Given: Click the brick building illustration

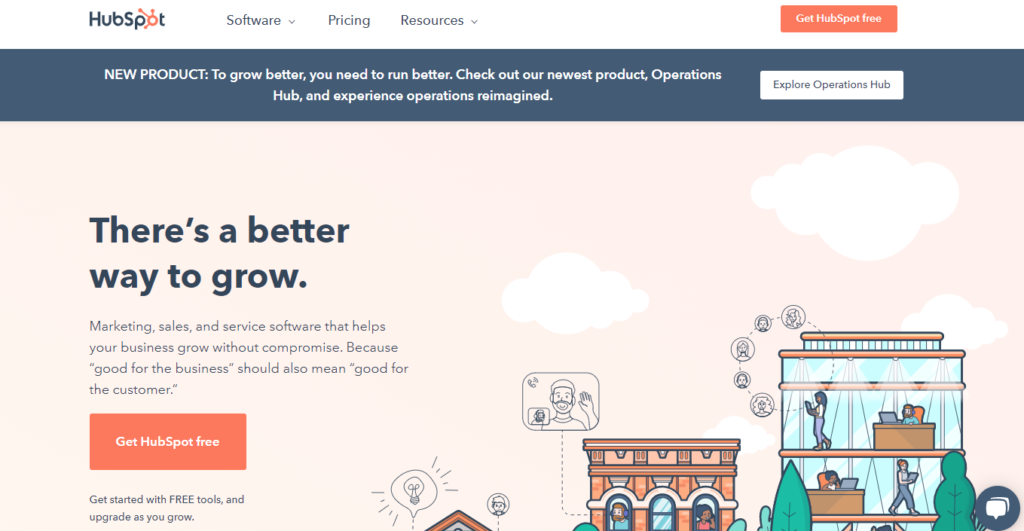Looking at the screenshot, I should pyautogui.click(x=662, y=485).
